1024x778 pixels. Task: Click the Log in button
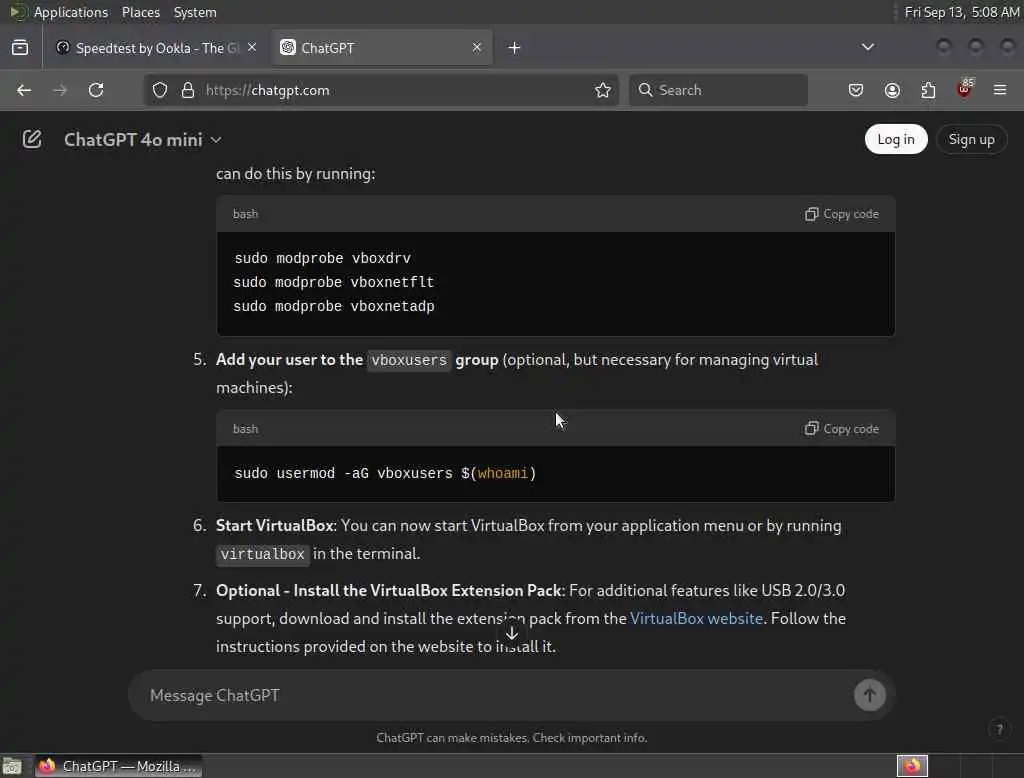(x=896, y=139)
